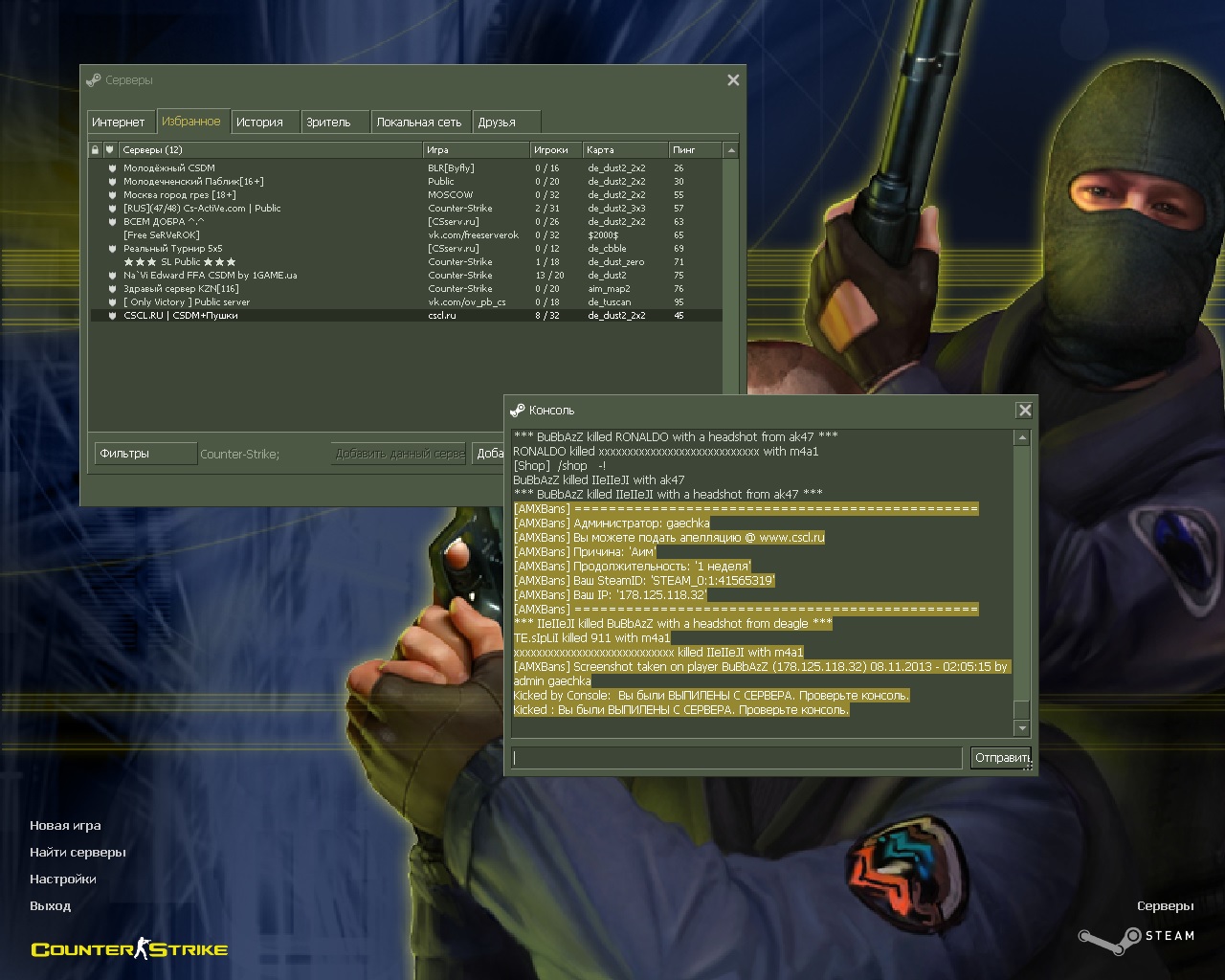Click the shield icon beside Здравый сервер KZN
1225x980 pixels.
tap(112, 289)
